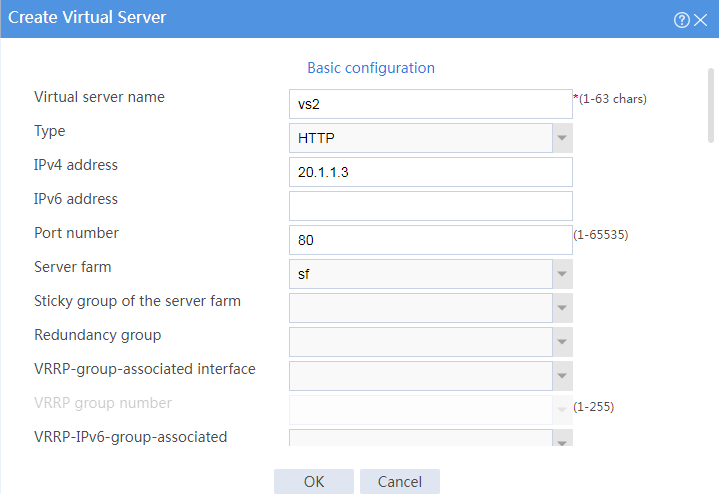
Task: Select the Port number input field
Action: pos(431,240)
